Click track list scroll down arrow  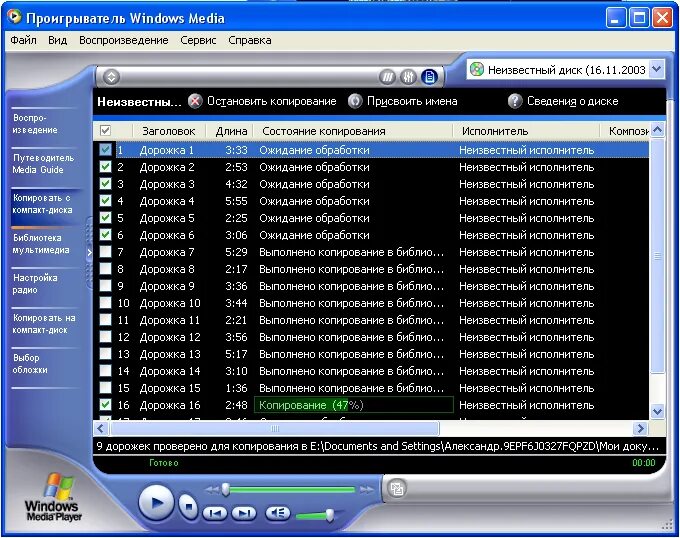tap(657, 411)
